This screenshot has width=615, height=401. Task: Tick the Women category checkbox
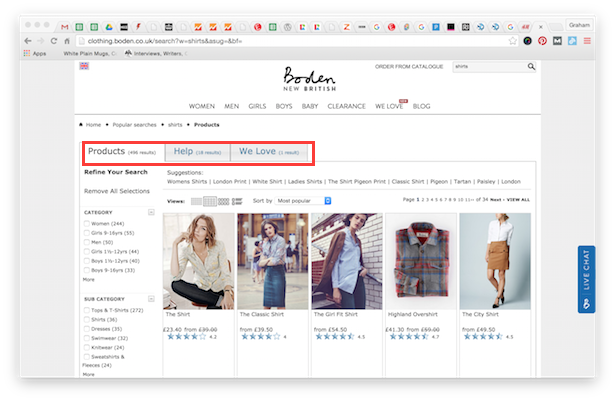pos(88,223)
